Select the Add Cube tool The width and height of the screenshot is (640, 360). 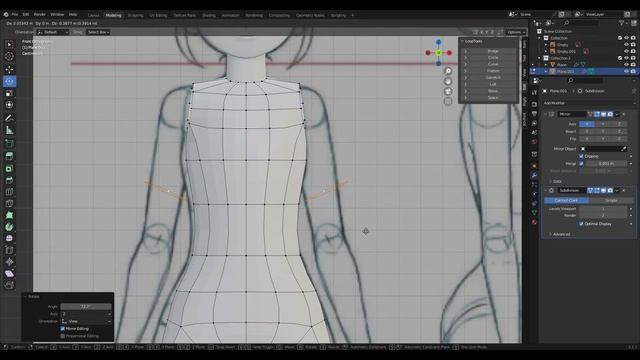[x=9, y=143]
